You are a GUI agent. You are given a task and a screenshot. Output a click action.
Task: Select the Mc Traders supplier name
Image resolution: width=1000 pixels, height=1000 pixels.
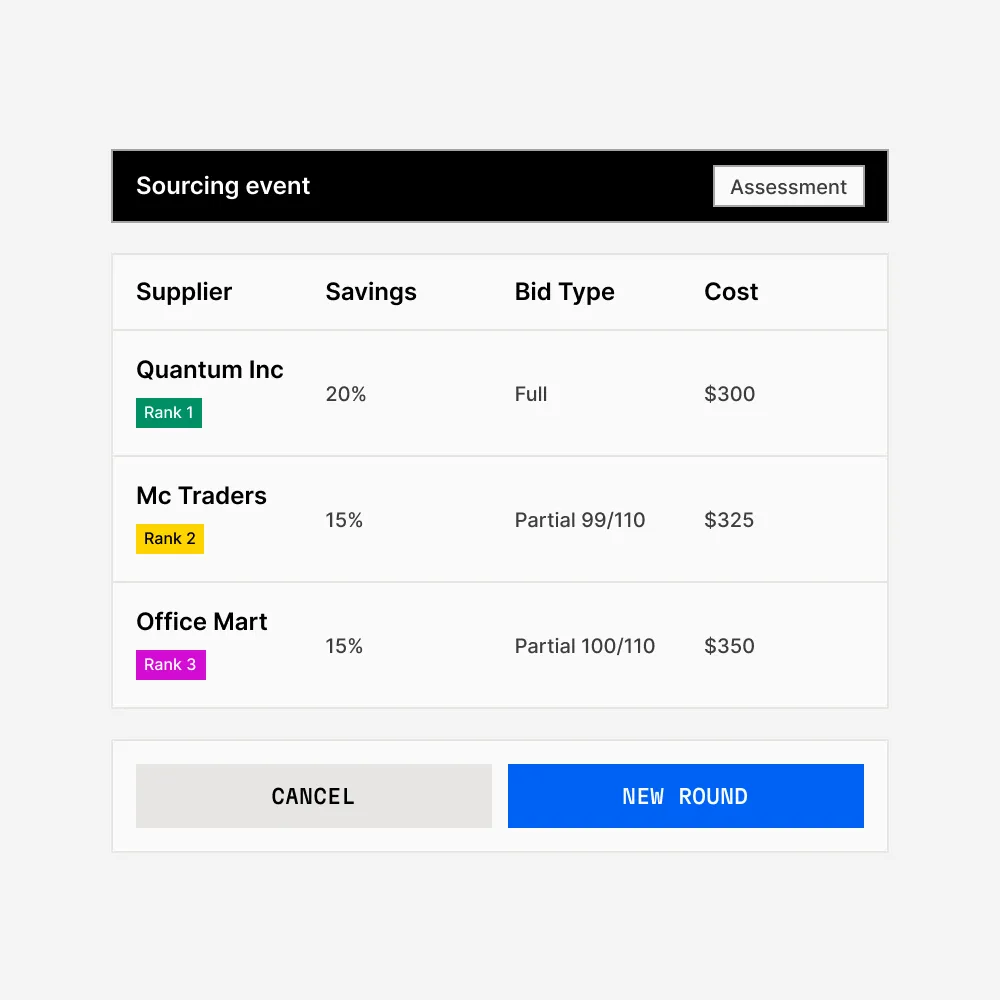201,496
